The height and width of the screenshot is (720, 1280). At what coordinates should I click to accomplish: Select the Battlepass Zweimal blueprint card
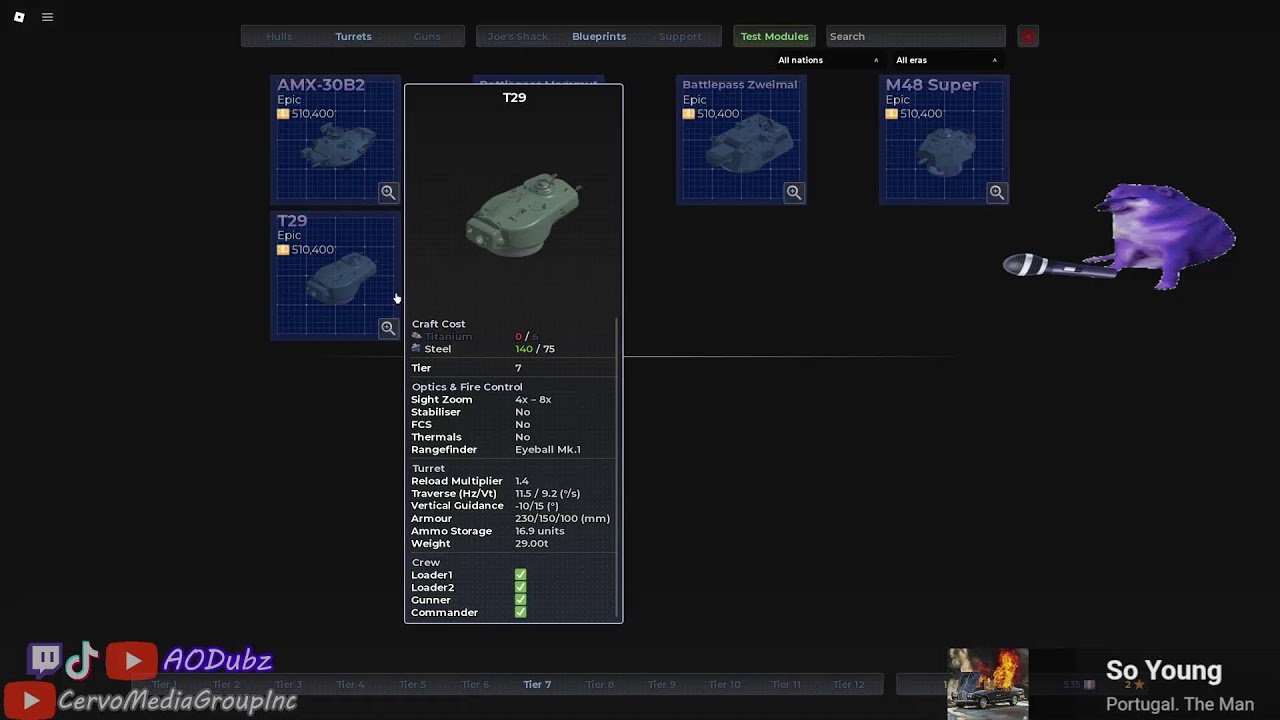741,140
